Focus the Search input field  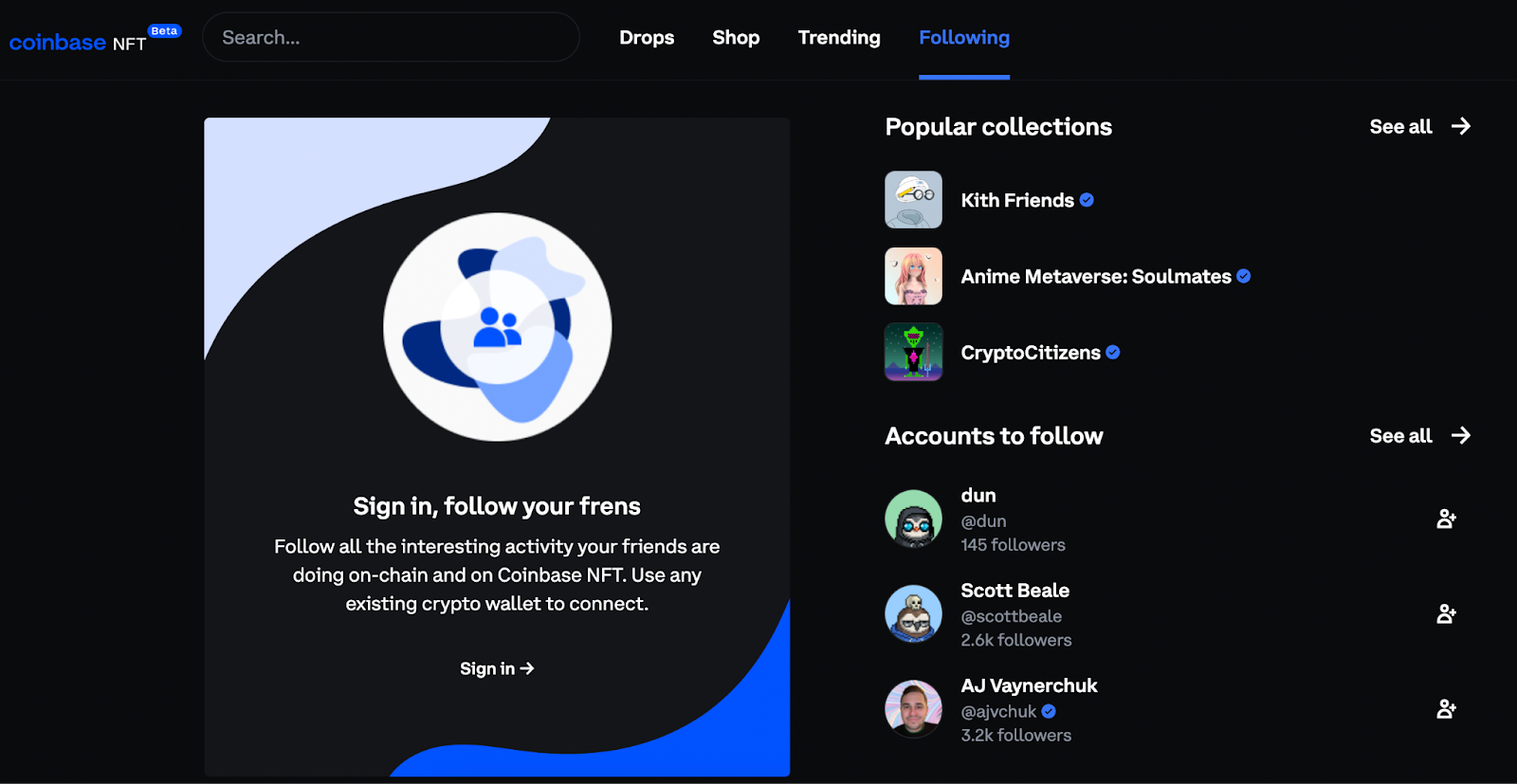tap(391, 37)
